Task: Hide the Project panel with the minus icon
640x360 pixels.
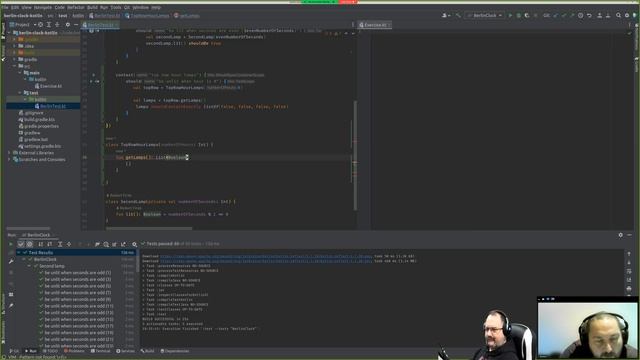Action: pyautogui.click(x=76, y=24)
